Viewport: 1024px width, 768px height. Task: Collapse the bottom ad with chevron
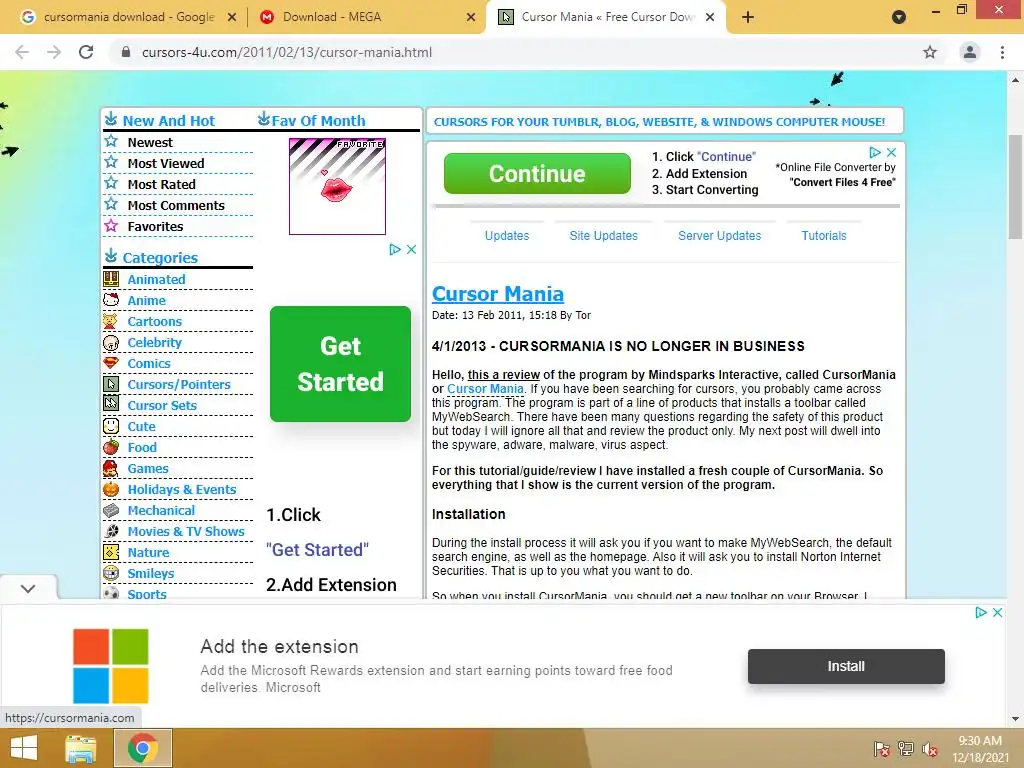tap(27, 588)
